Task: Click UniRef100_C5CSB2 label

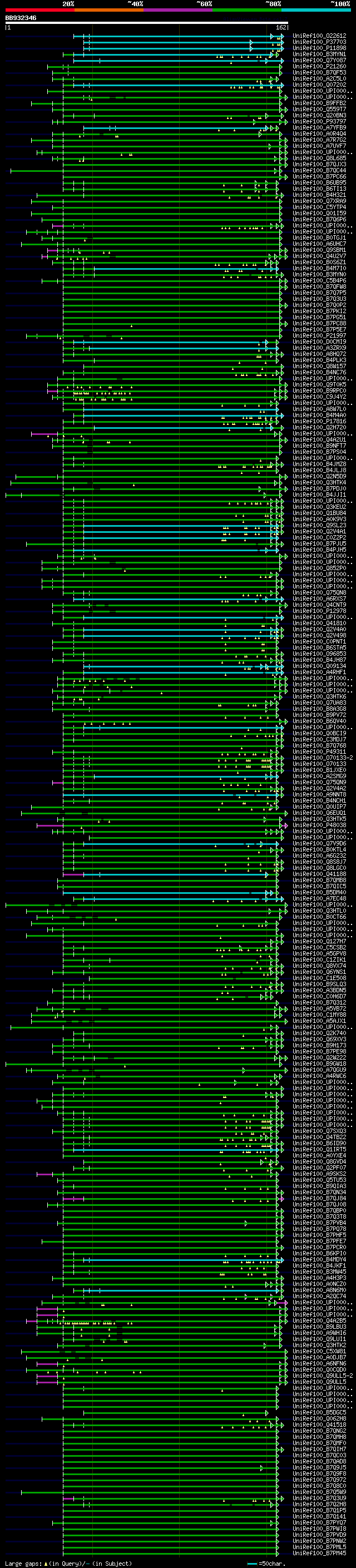Action: click(x=319, y=947)
